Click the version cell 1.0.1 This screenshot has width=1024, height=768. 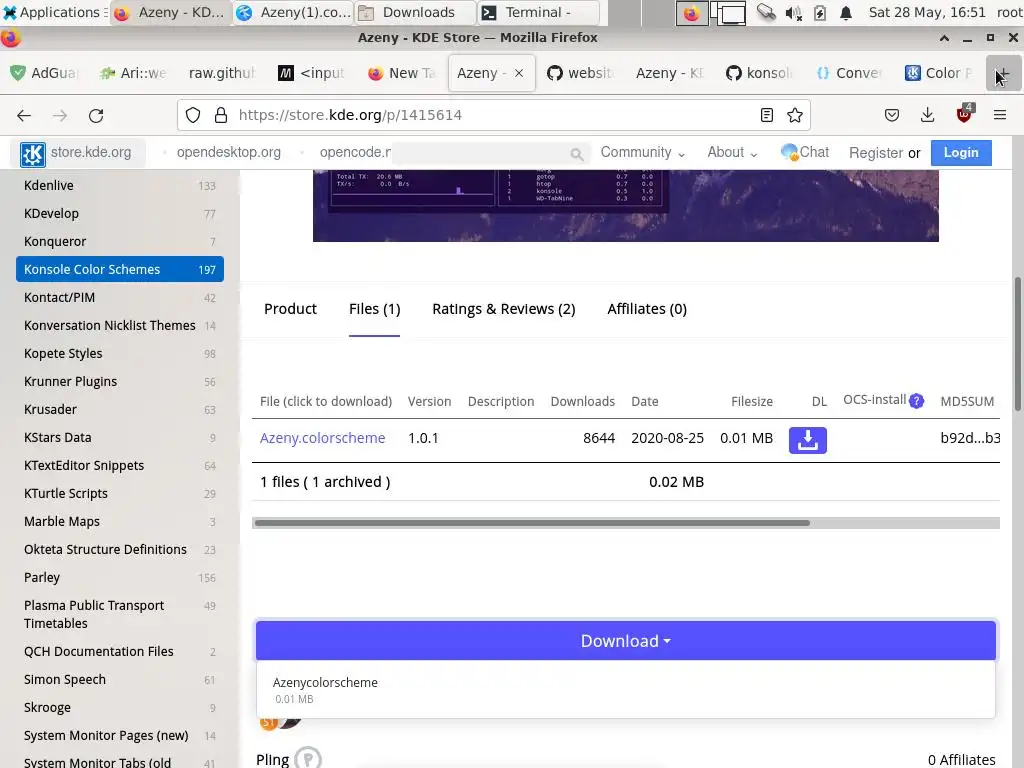pyautogui.click(x=423, y=438)
